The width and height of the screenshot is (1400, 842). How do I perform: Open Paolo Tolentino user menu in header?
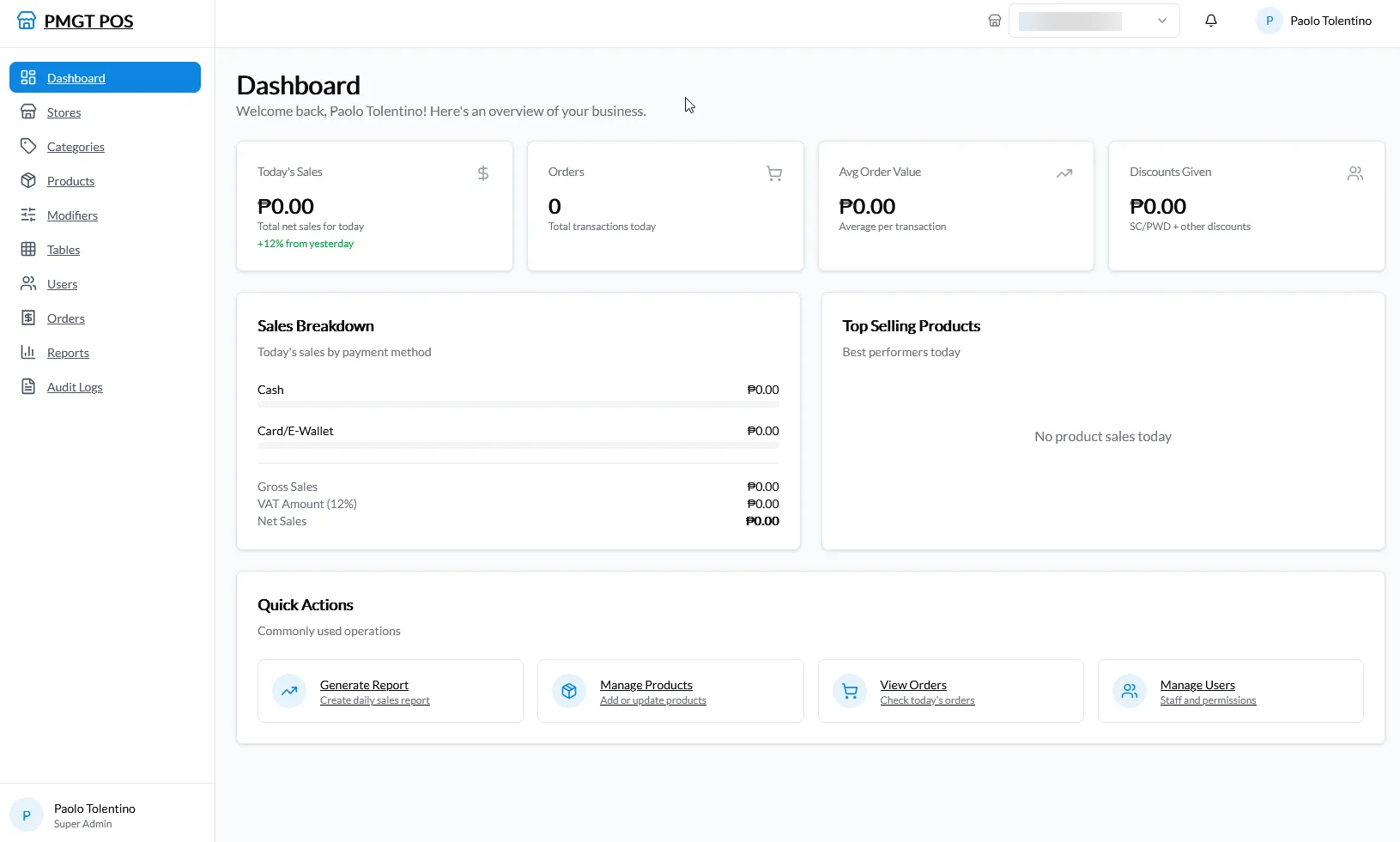click(x=1314, y=21)
